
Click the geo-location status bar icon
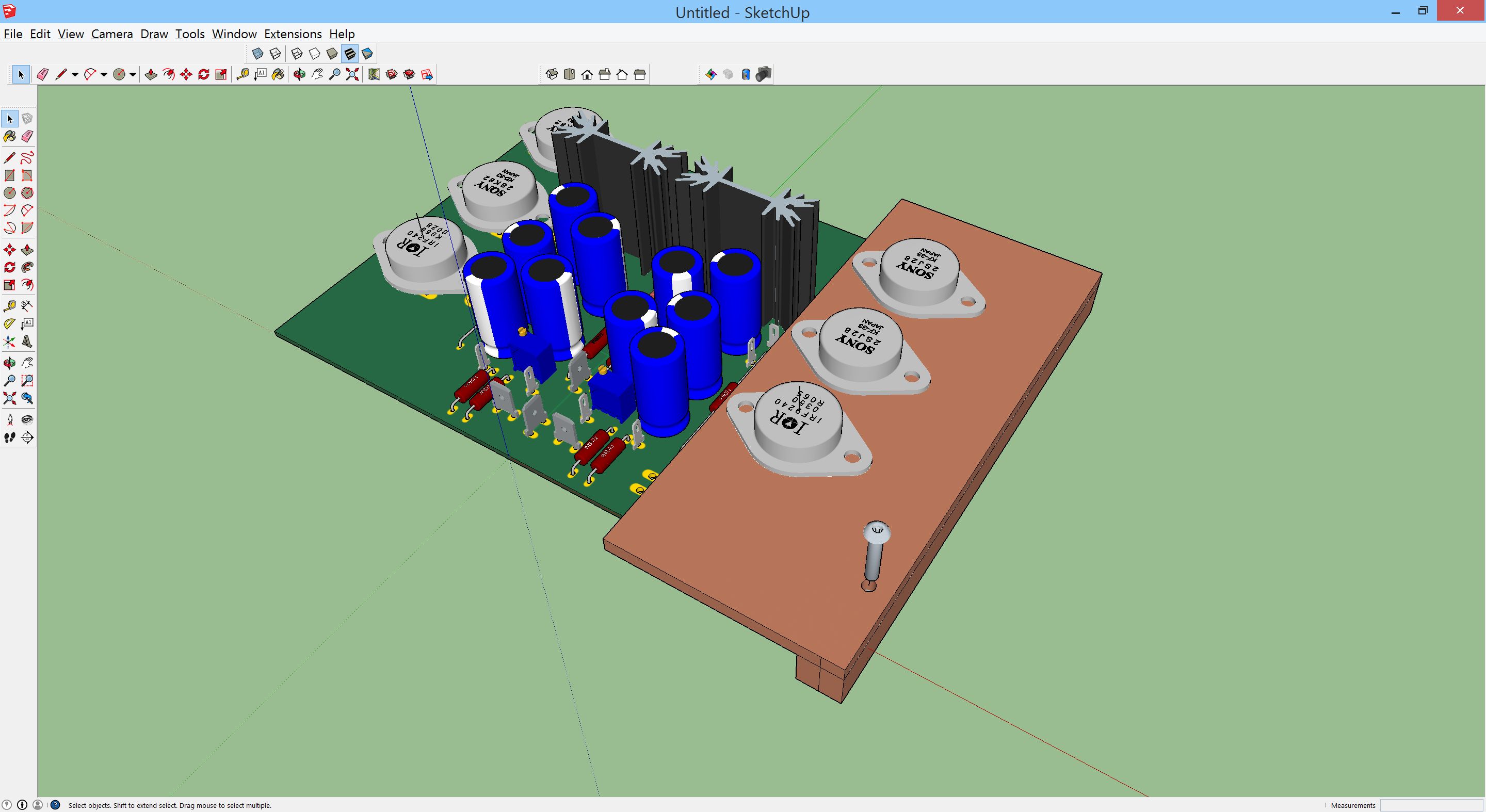click(7, 804)
